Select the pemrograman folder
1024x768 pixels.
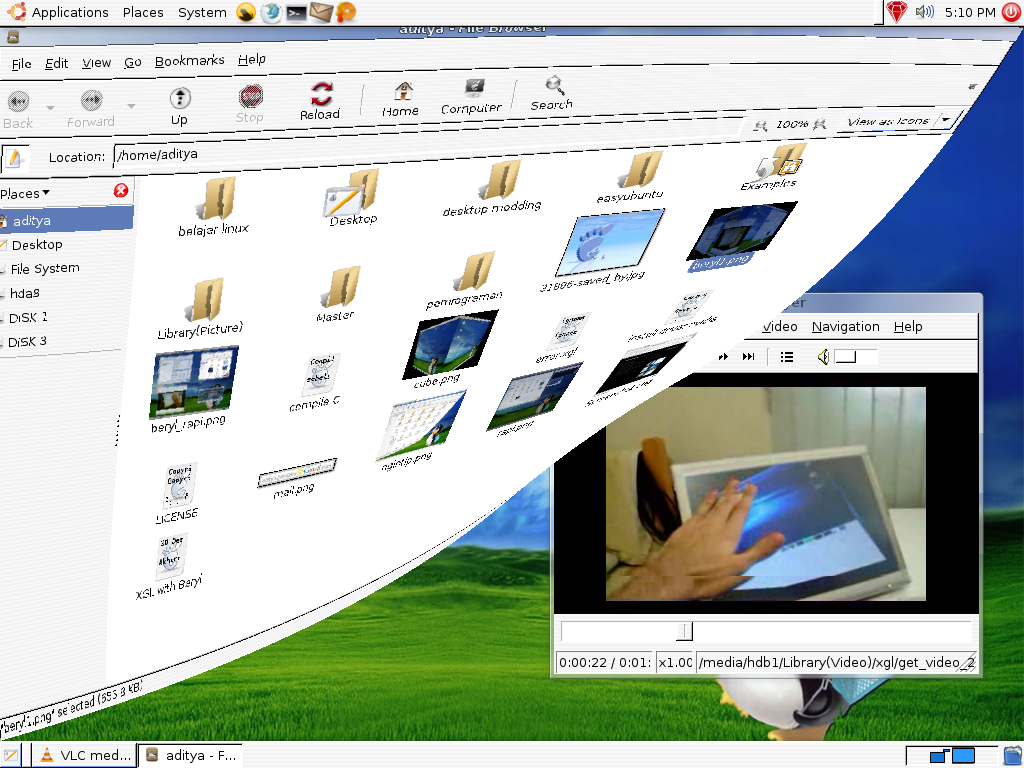468,281
